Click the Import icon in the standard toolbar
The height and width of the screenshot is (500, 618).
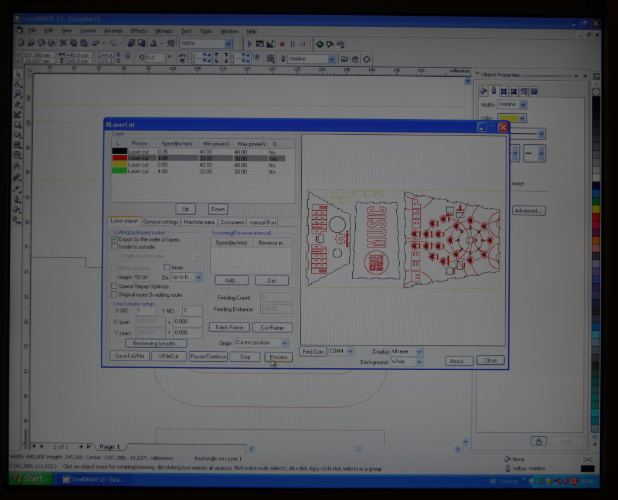click(131, 43)
